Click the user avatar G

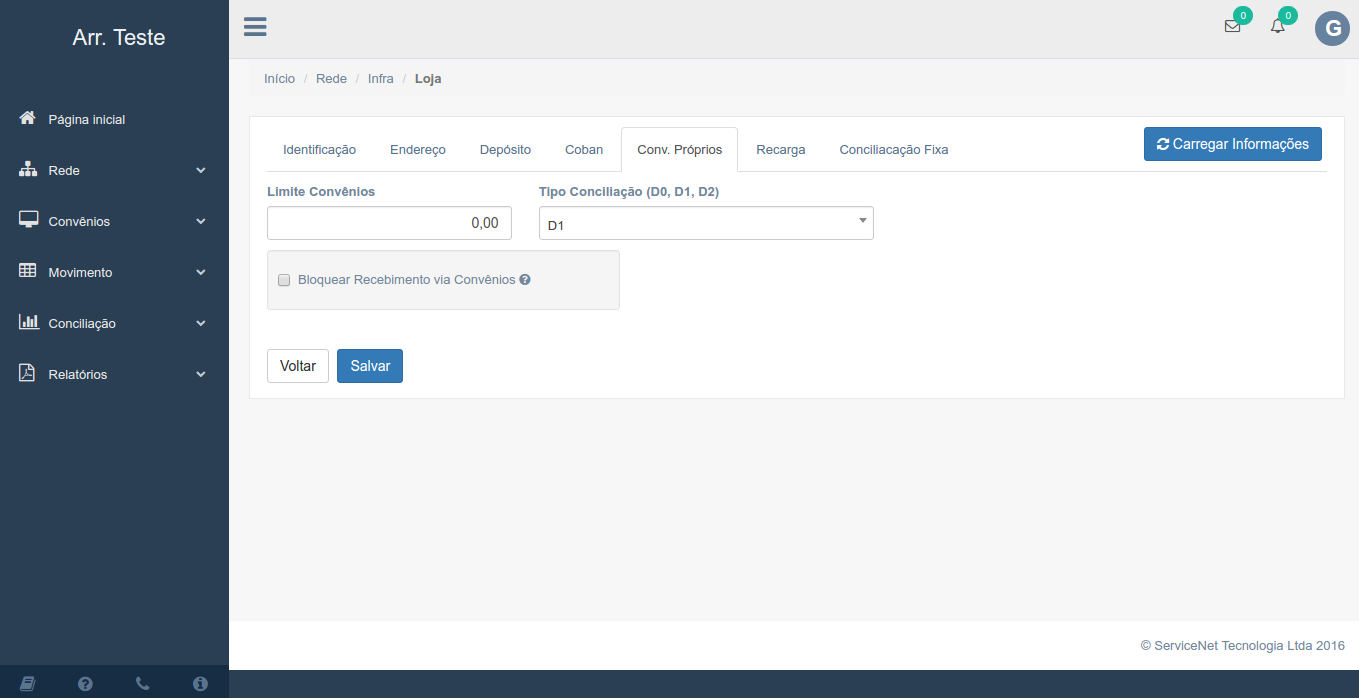coord(1331,30)
